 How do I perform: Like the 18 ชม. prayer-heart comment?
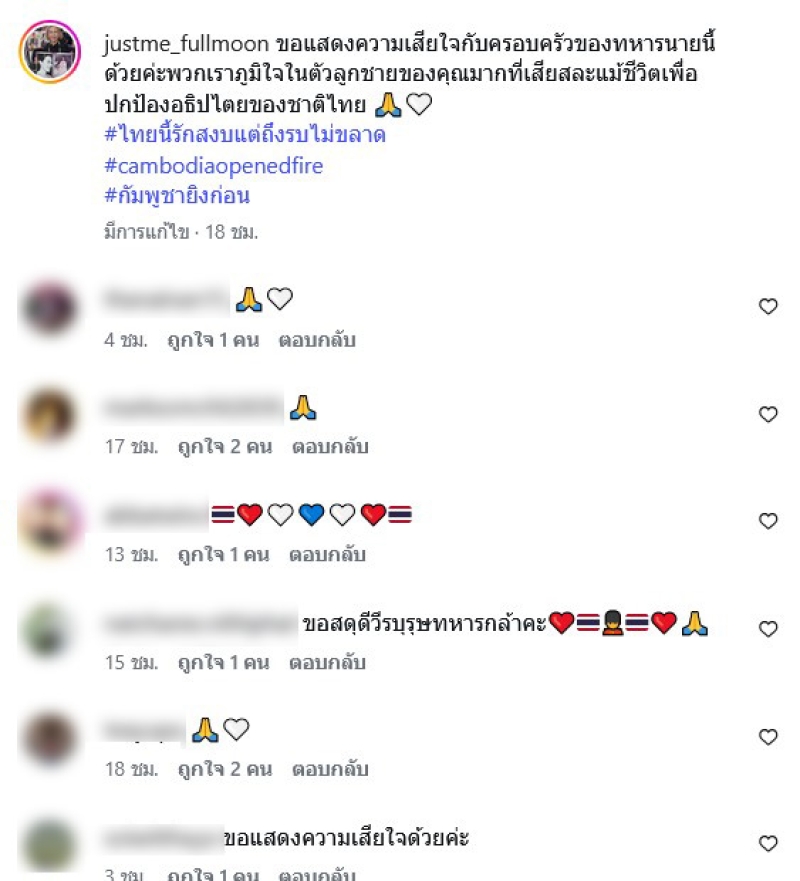[768, 737]
